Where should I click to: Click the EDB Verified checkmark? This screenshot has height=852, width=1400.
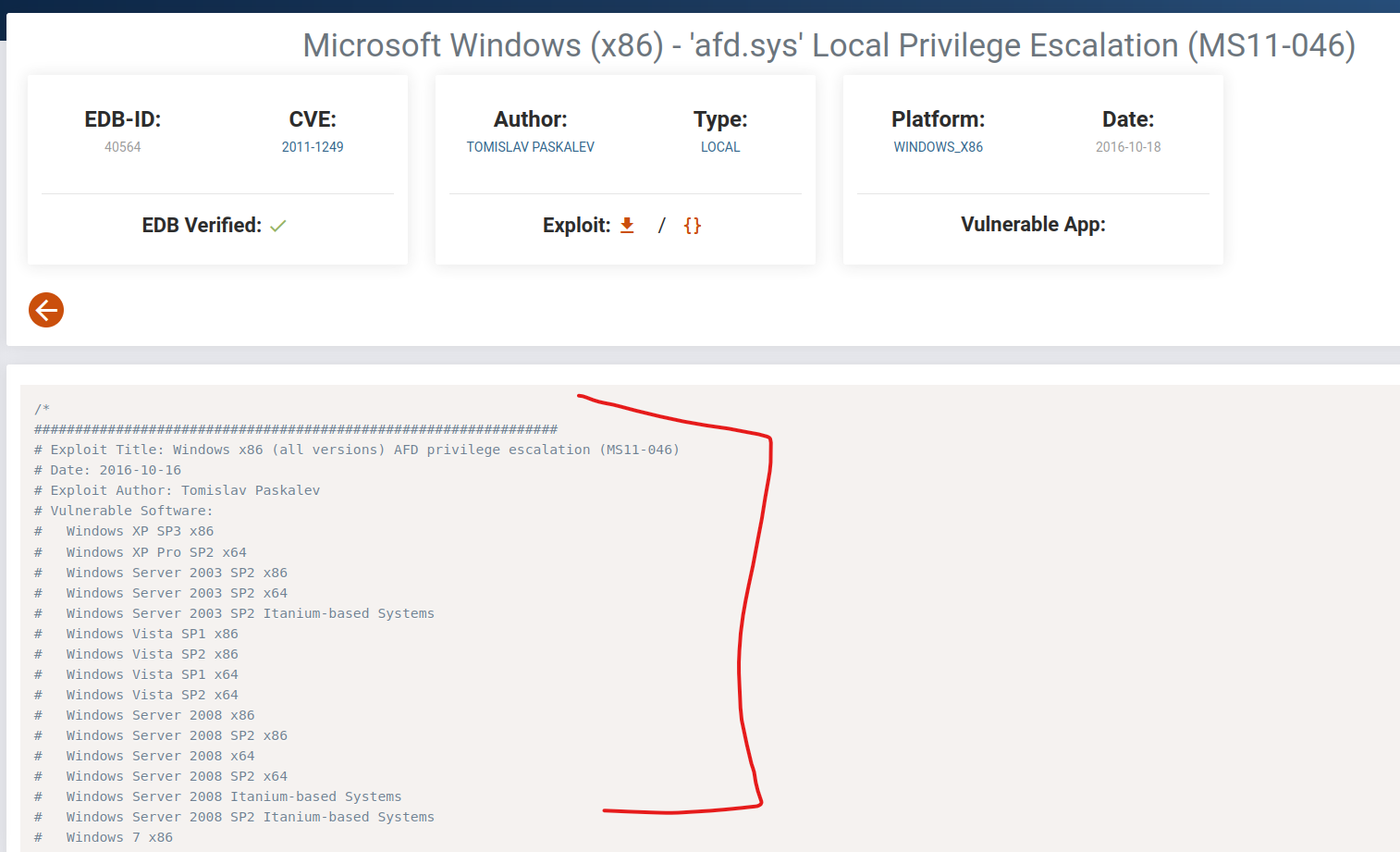coord(278,226)
